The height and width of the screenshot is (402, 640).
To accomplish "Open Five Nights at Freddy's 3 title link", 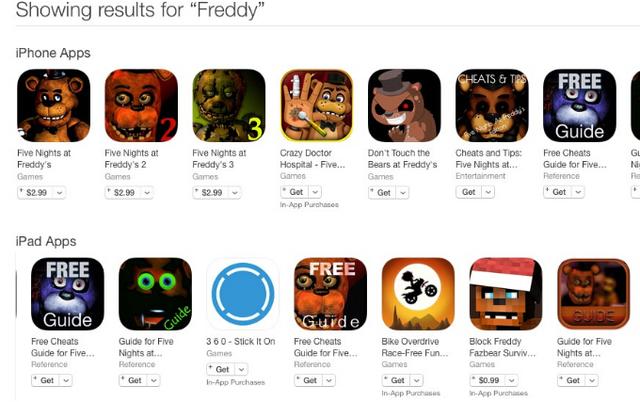I will 220,159.
